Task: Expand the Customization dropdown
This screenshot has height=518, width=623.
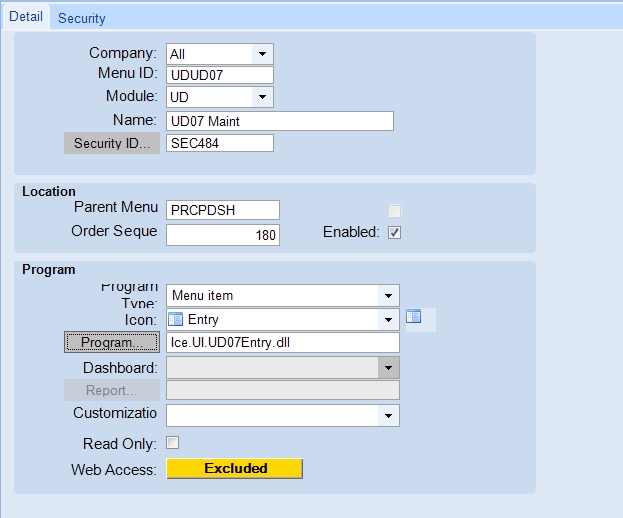Action: pyautogui.click(x=388, y=416)
